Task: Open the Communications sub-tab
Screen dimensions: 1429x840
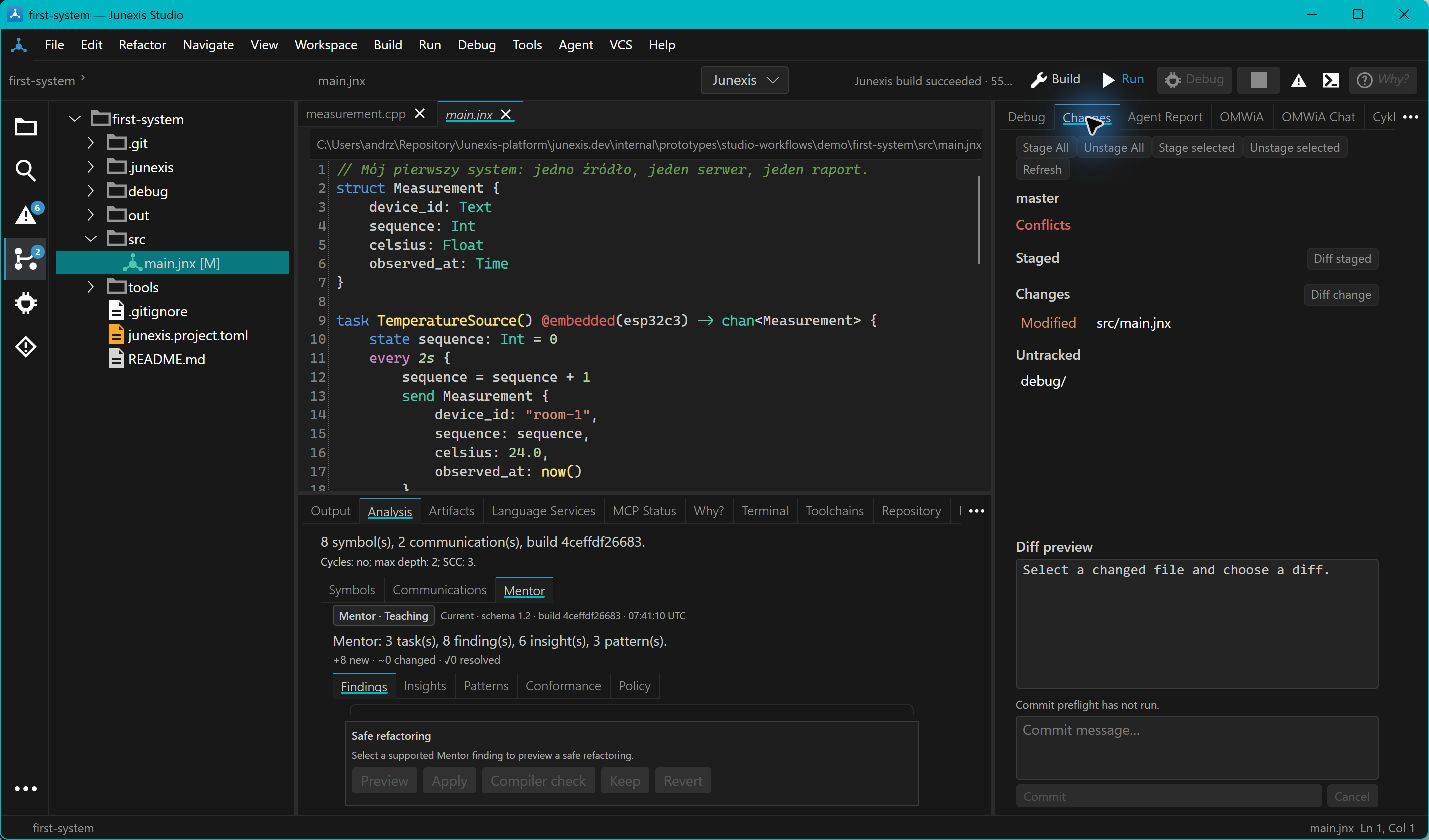Action: point(439,590)
